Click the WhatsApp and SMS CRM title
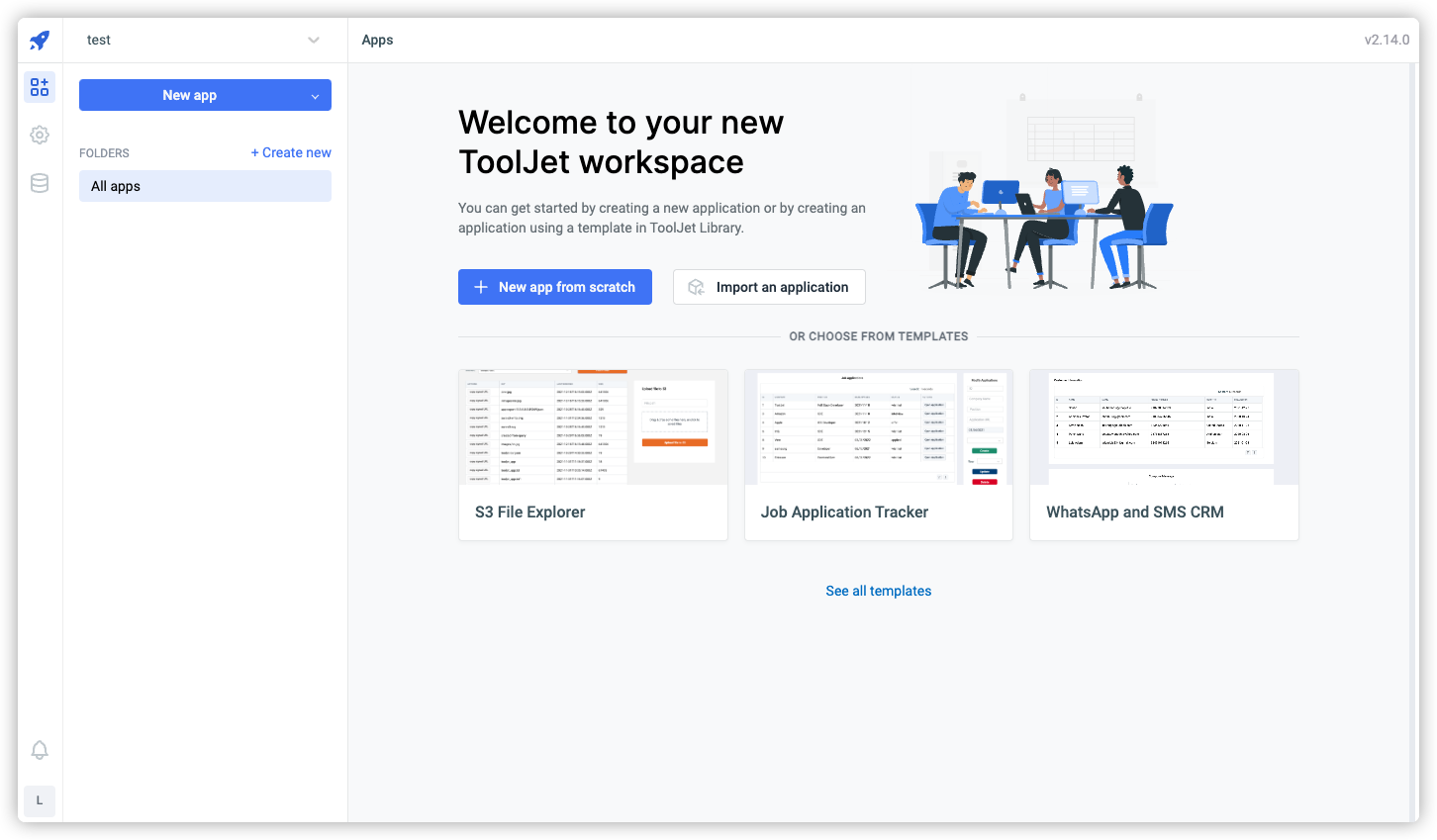The width and height of the screenshot is (1437, 840). tap(1135, 512)
